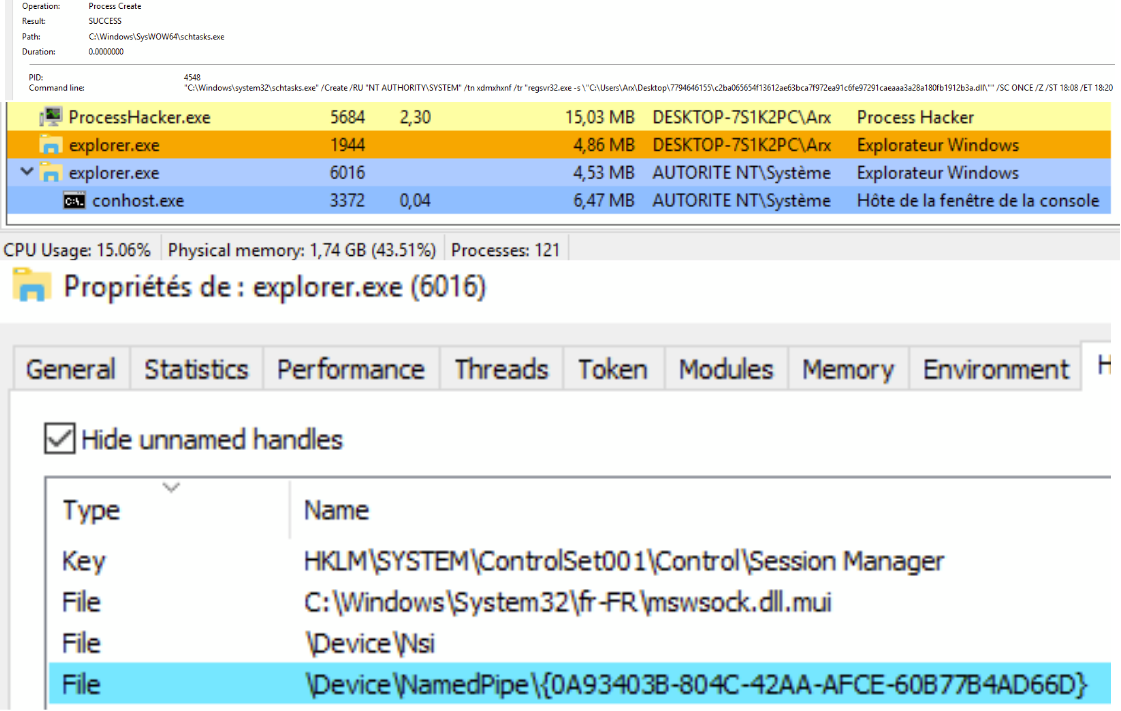
Task: Select the Session Manager registry key handle
Action: pyautogui.click(x=623, y=561)
